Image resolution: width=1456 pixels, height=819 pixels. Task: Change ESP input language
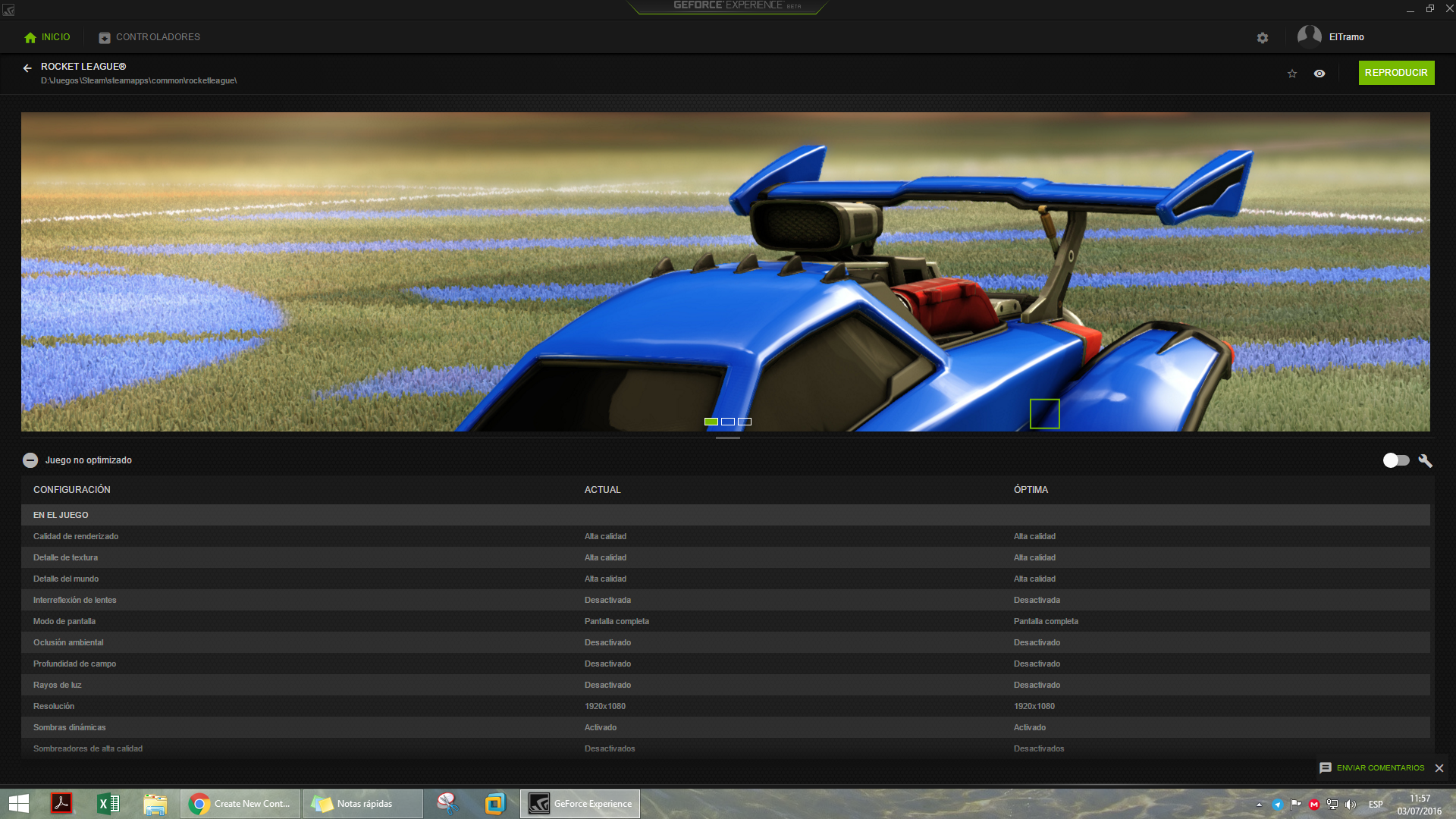(1376, 805)
